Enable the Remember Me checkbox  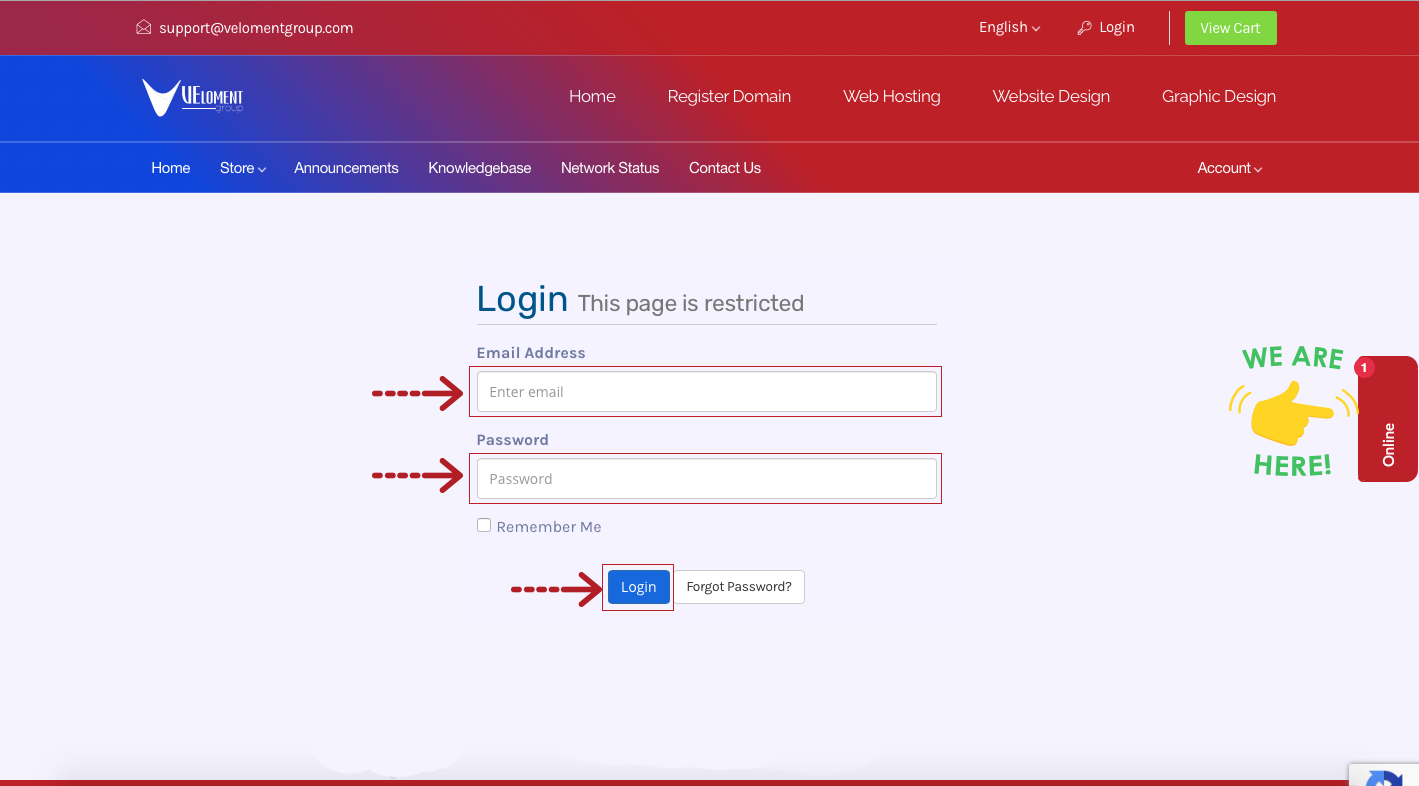pyautogui.click(x=484, y=525)
